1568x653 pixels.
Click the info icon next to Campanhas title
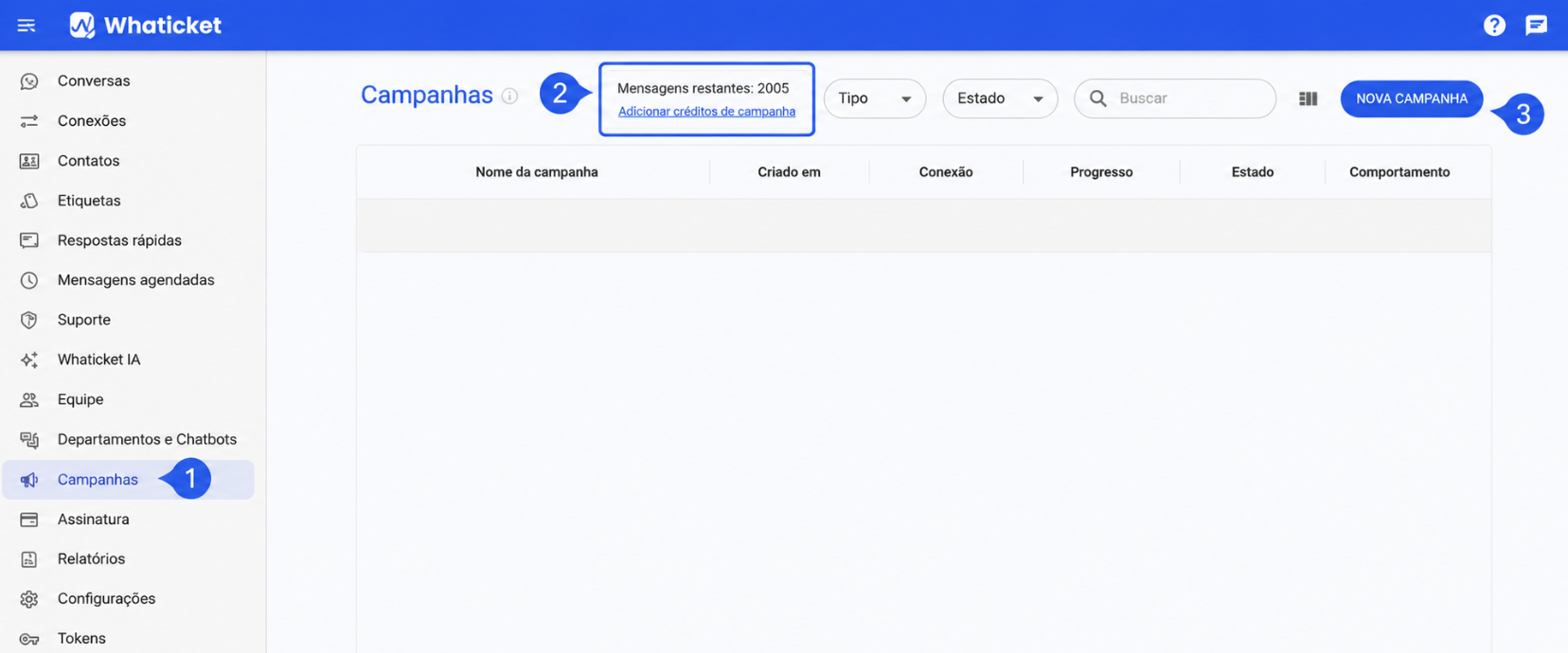tap(509, 96)
